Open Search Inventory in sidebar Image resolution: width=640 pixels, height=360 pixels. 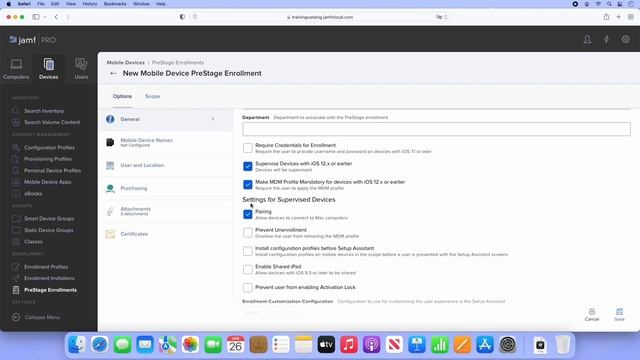coord(44,111)
